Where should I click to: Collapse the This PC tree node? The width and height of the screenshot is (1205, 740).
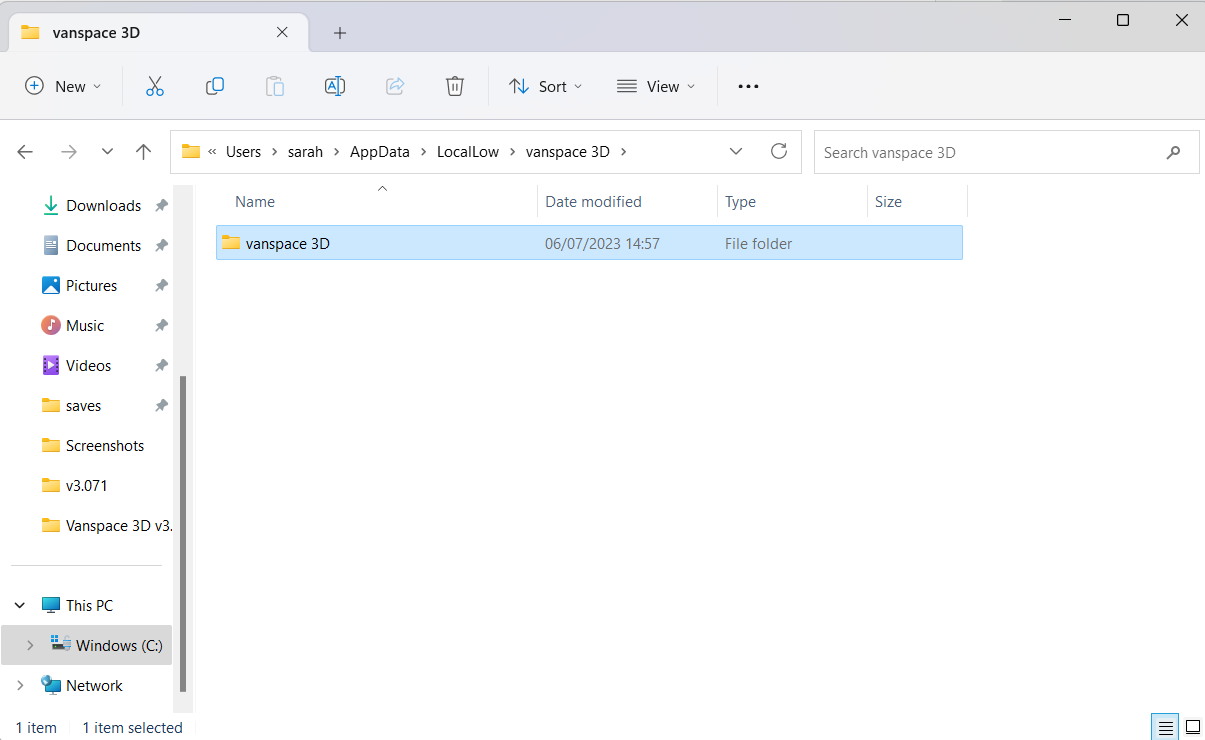coord(20,606)
